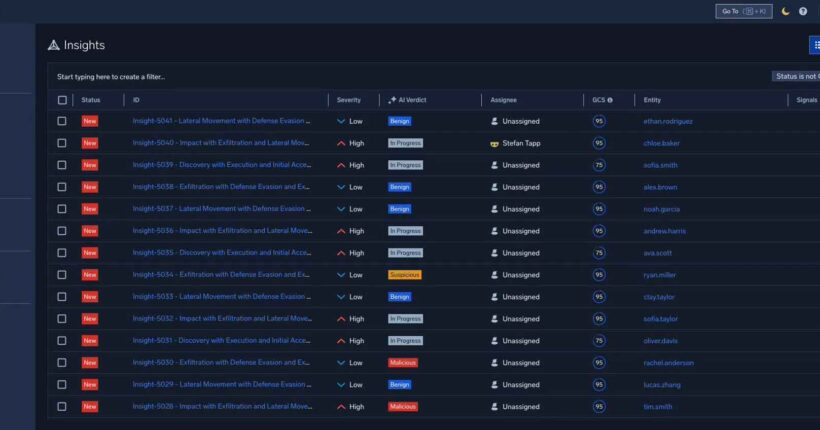Click Unassigned user icon in Insight-5028 row
The width and height of the screenshot is (820, 430).
pyautogui.click(x=494, y=407)
